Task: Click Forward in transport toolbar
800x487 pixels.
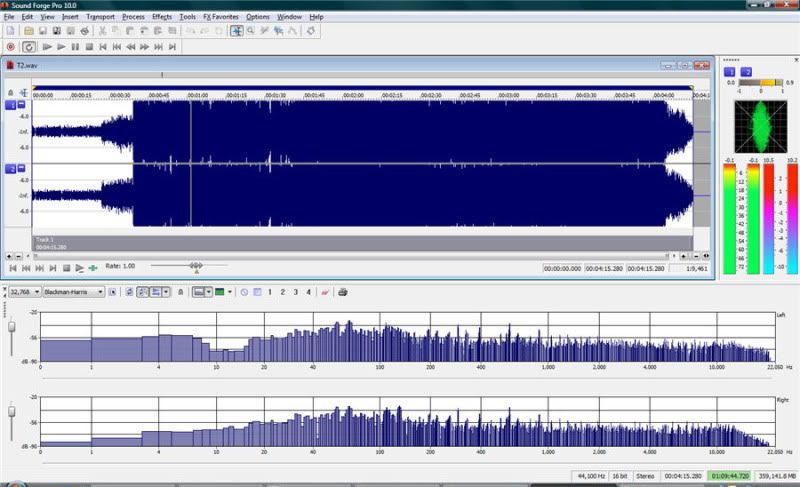Action: 144,47
